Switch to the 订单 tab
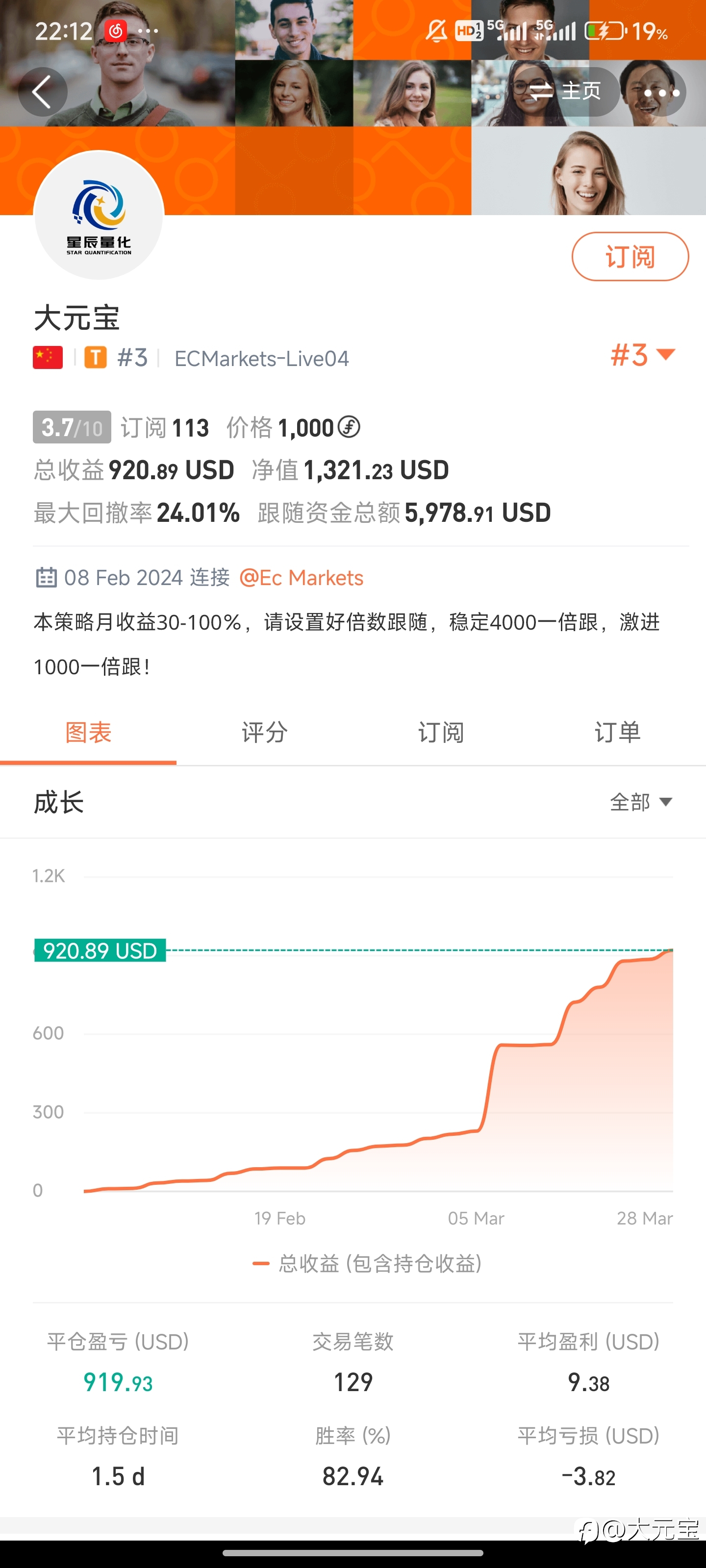Viewport: 706px width, 1568px height. pos(618,732)
